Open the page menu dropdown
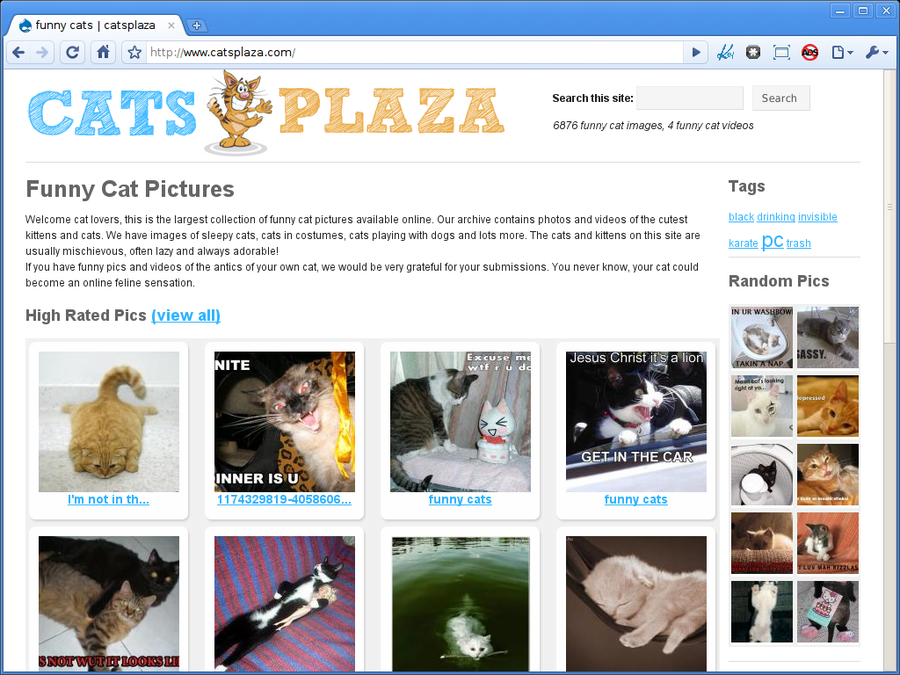900x675 pixels. pyautogui.click(x=842, y=53)
